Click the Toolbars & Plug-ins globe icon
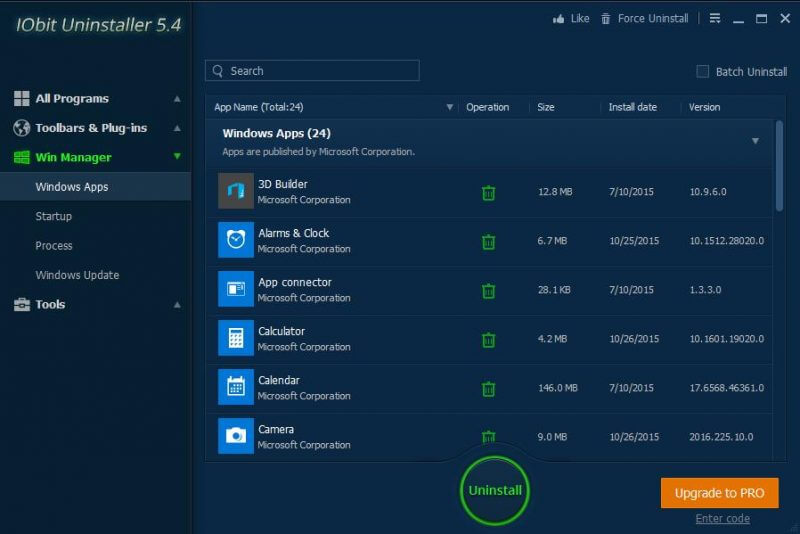The width and height of the screenshot is (800, 534). [x=21, y=128]
